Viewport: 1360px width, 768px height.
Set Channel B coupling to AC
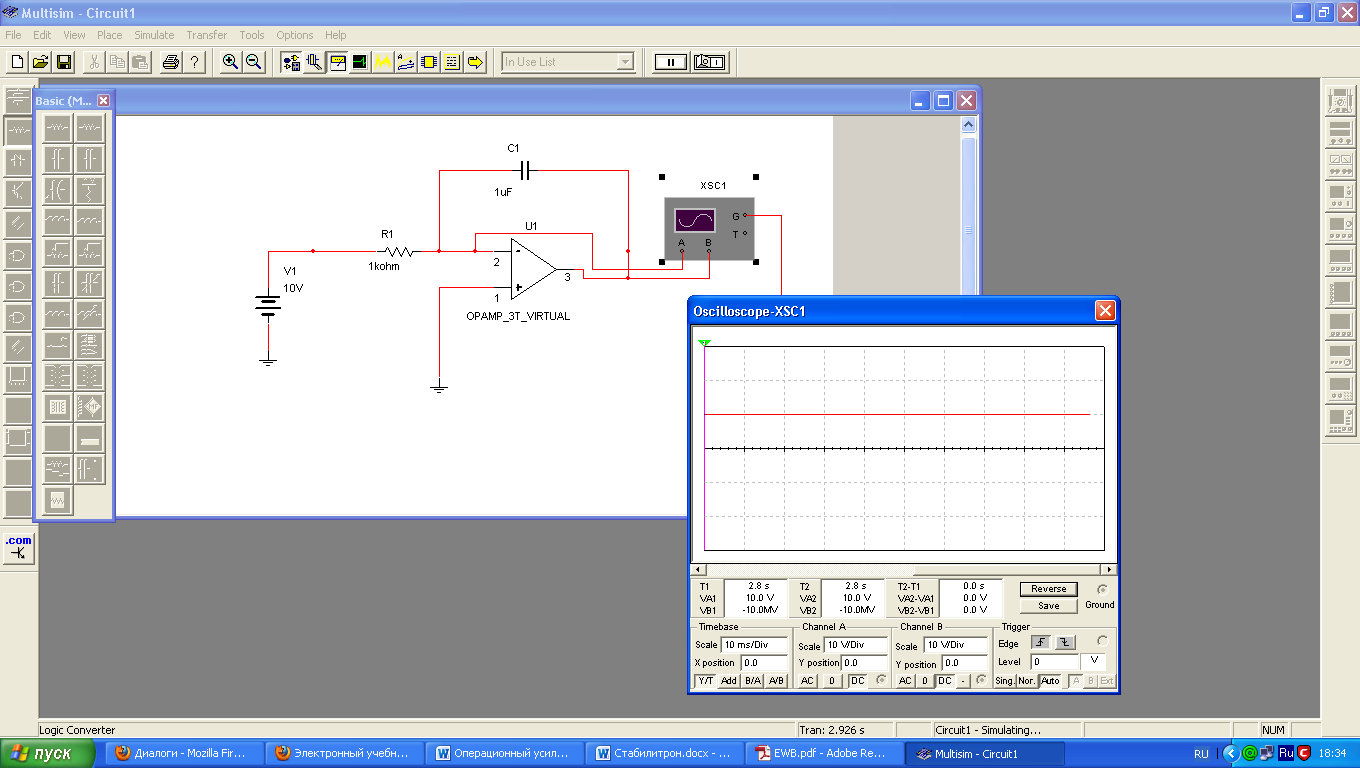(905, 681)
